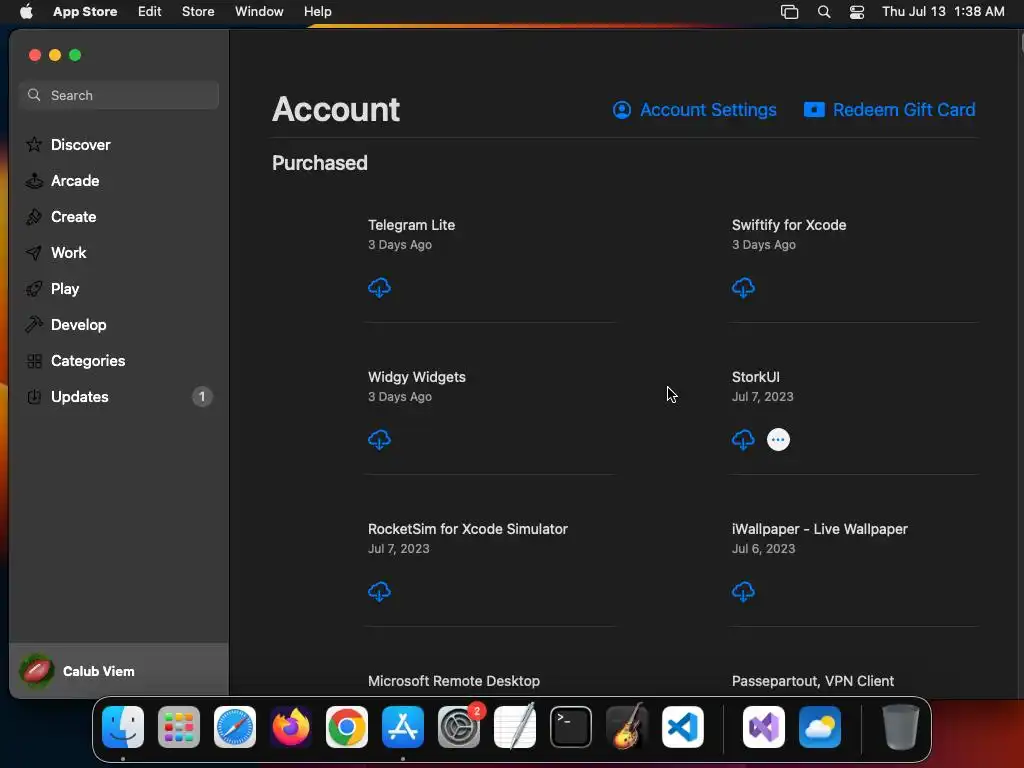Click the Discover star icon in sidebar
Viewport: 1024px width, 768px height.
[34, 144]
